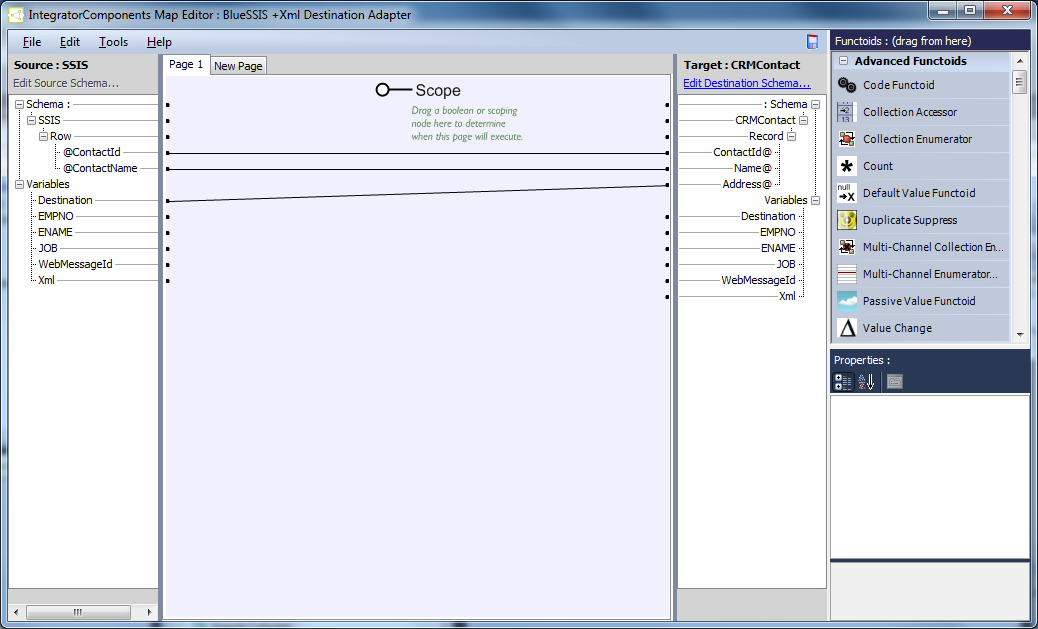Collapse the source Schema tree node

point(19,105)
